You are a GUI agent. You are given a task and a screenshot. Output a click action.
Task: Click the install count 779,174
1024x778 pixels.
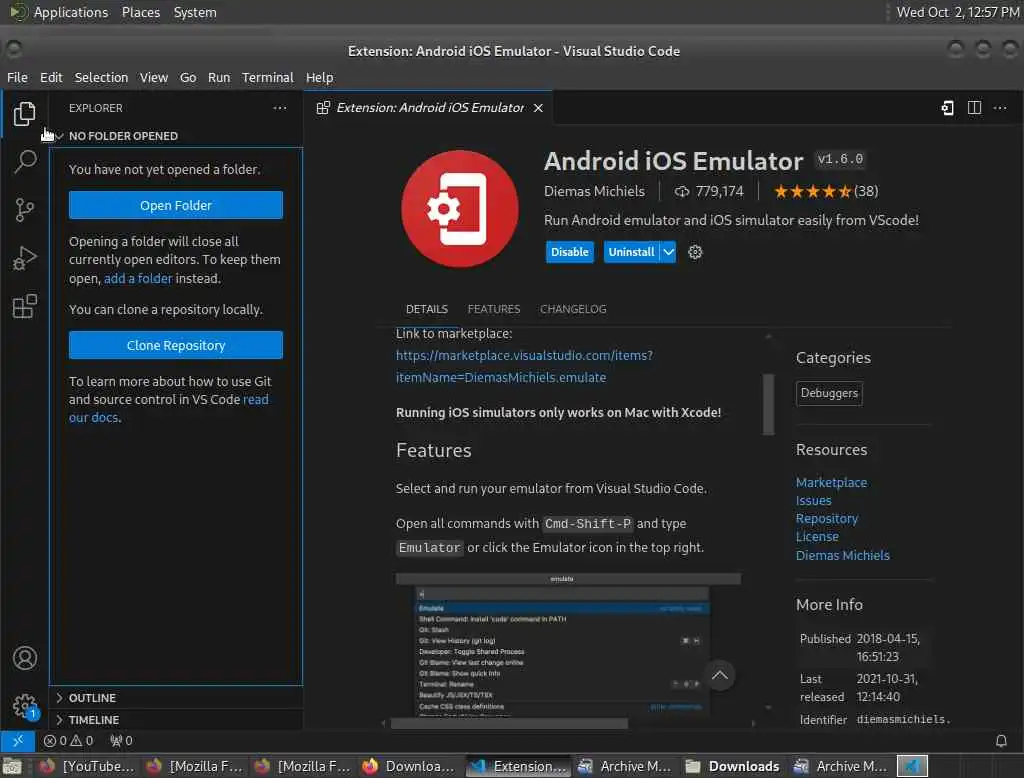click(709, 191)
